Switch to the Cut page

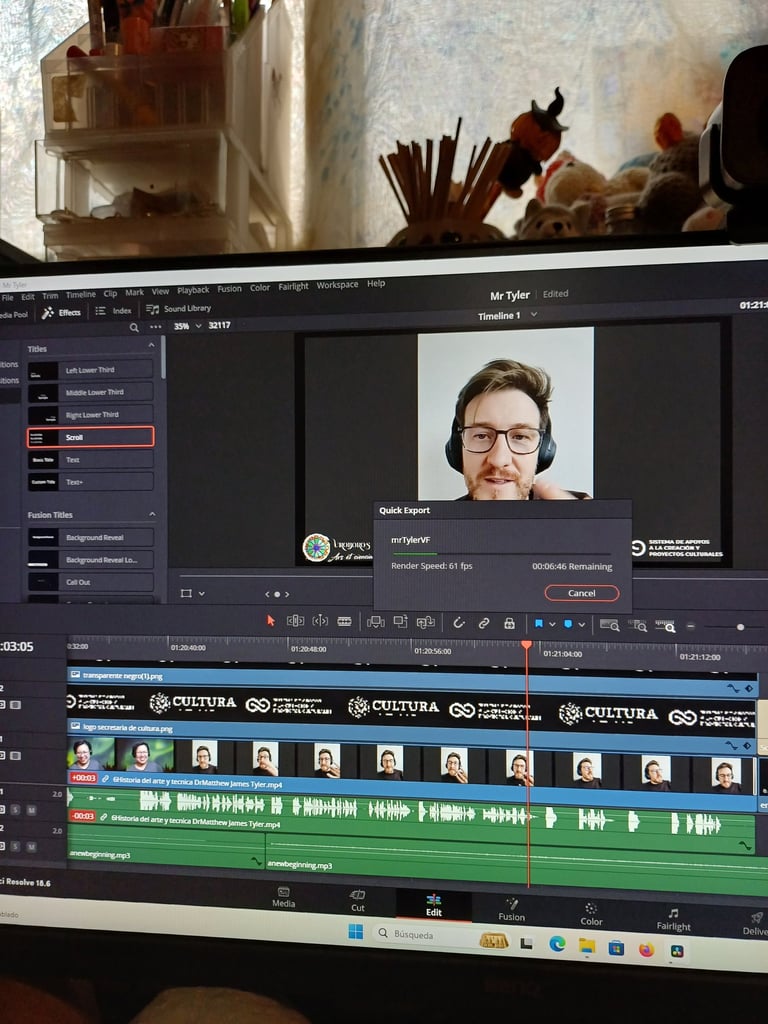point(358,901)
